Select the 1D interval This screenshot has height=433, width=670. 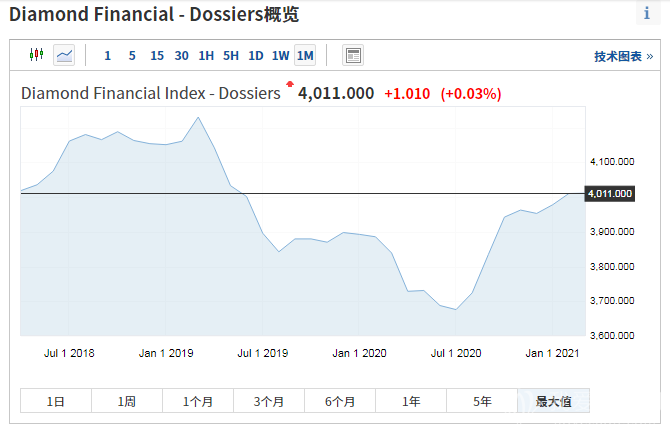(x=256, y=56)
